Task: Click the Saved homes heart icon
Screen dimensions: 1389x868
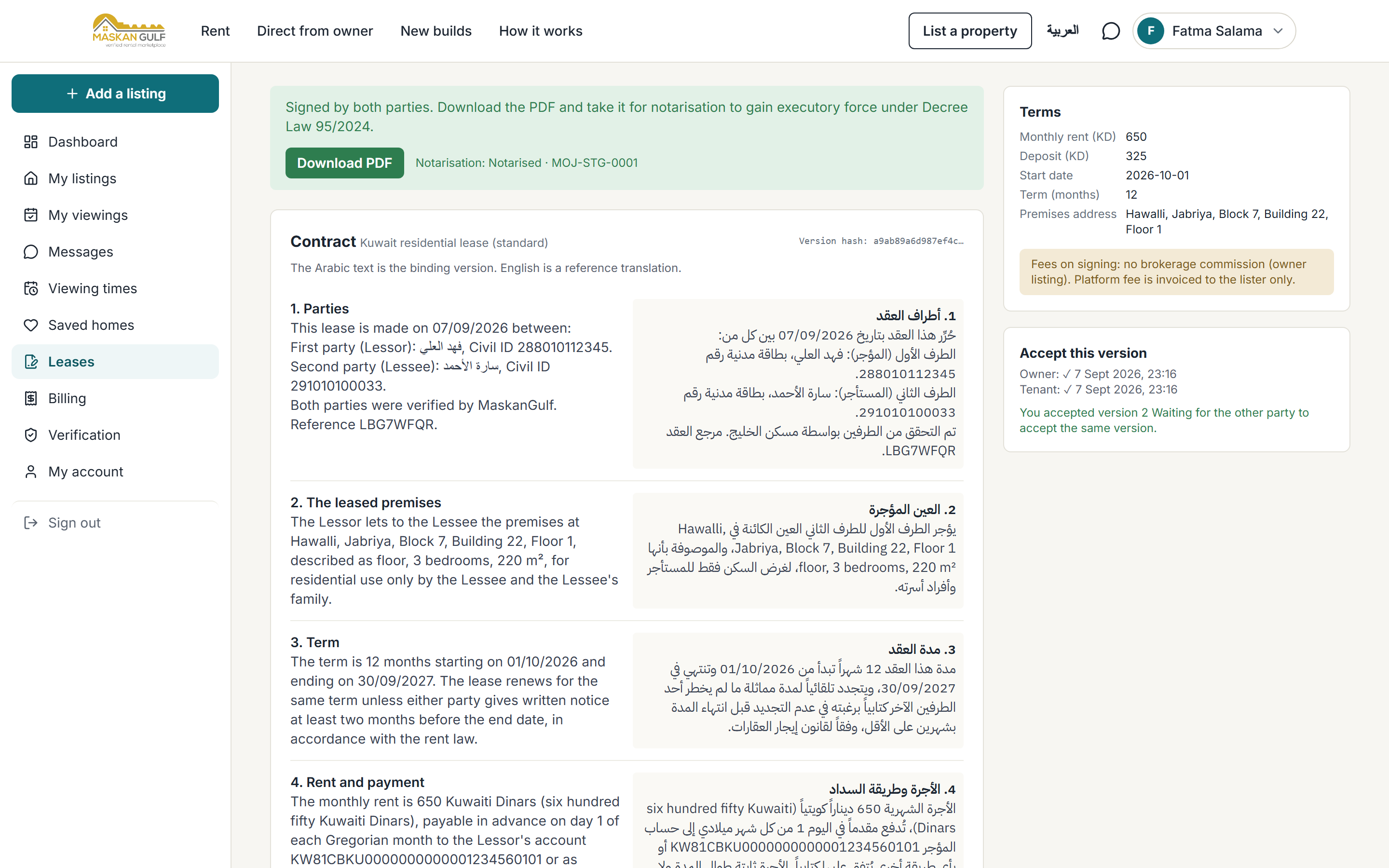Action: click(31, 325)
